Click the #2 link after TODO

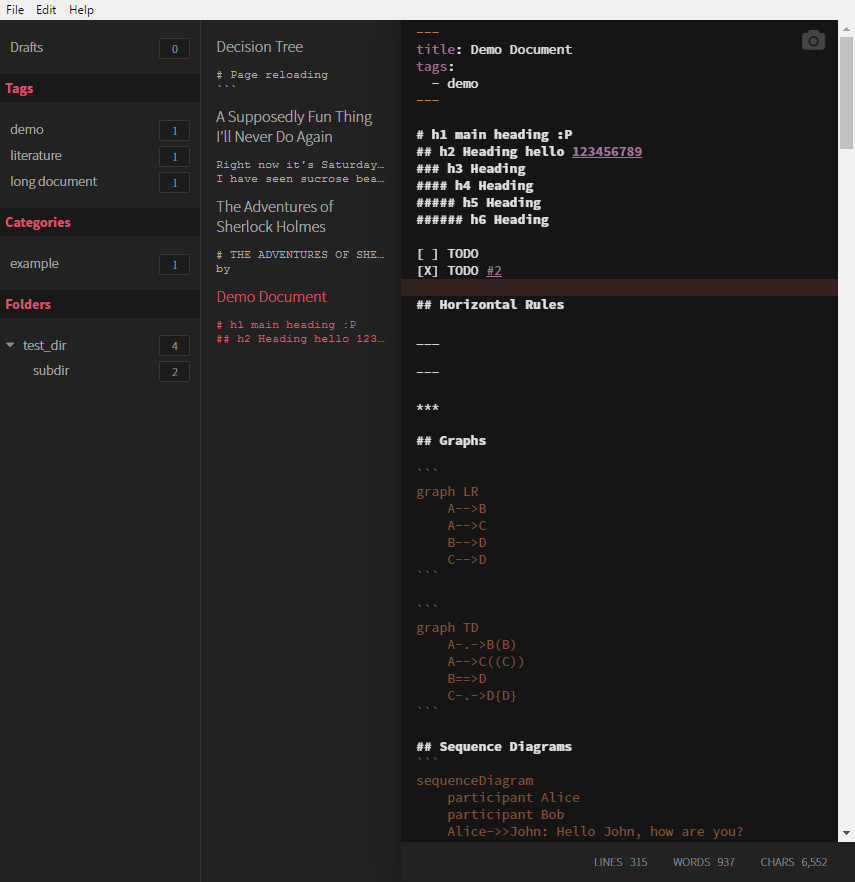click(x=494, y=271)
